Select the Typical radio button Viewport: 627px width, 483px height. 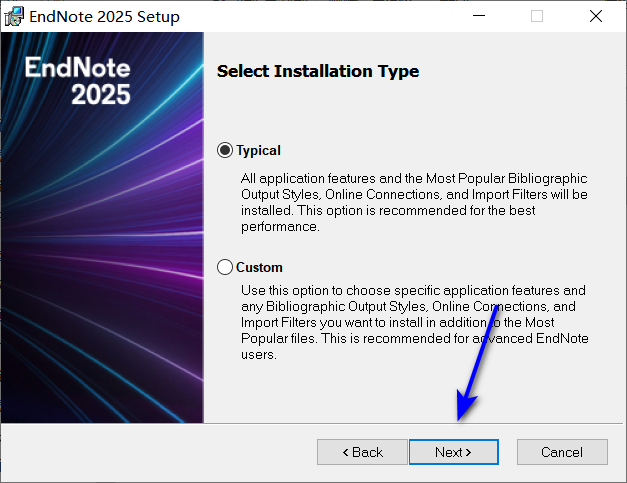pyautogui.click(x=225, y=150)
